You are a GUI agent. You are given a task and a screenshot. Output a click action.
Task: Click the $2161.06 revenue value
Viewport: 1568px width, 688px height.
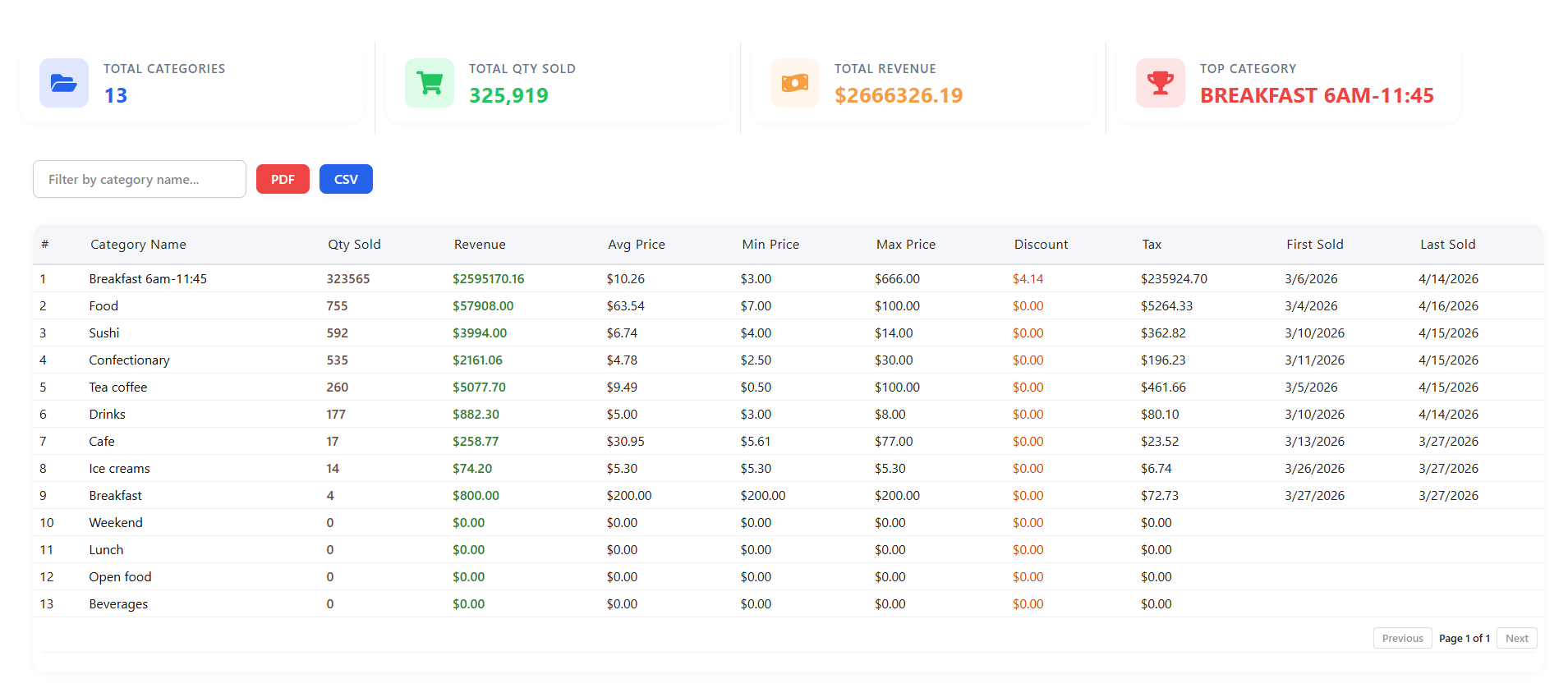pos(477,360)
